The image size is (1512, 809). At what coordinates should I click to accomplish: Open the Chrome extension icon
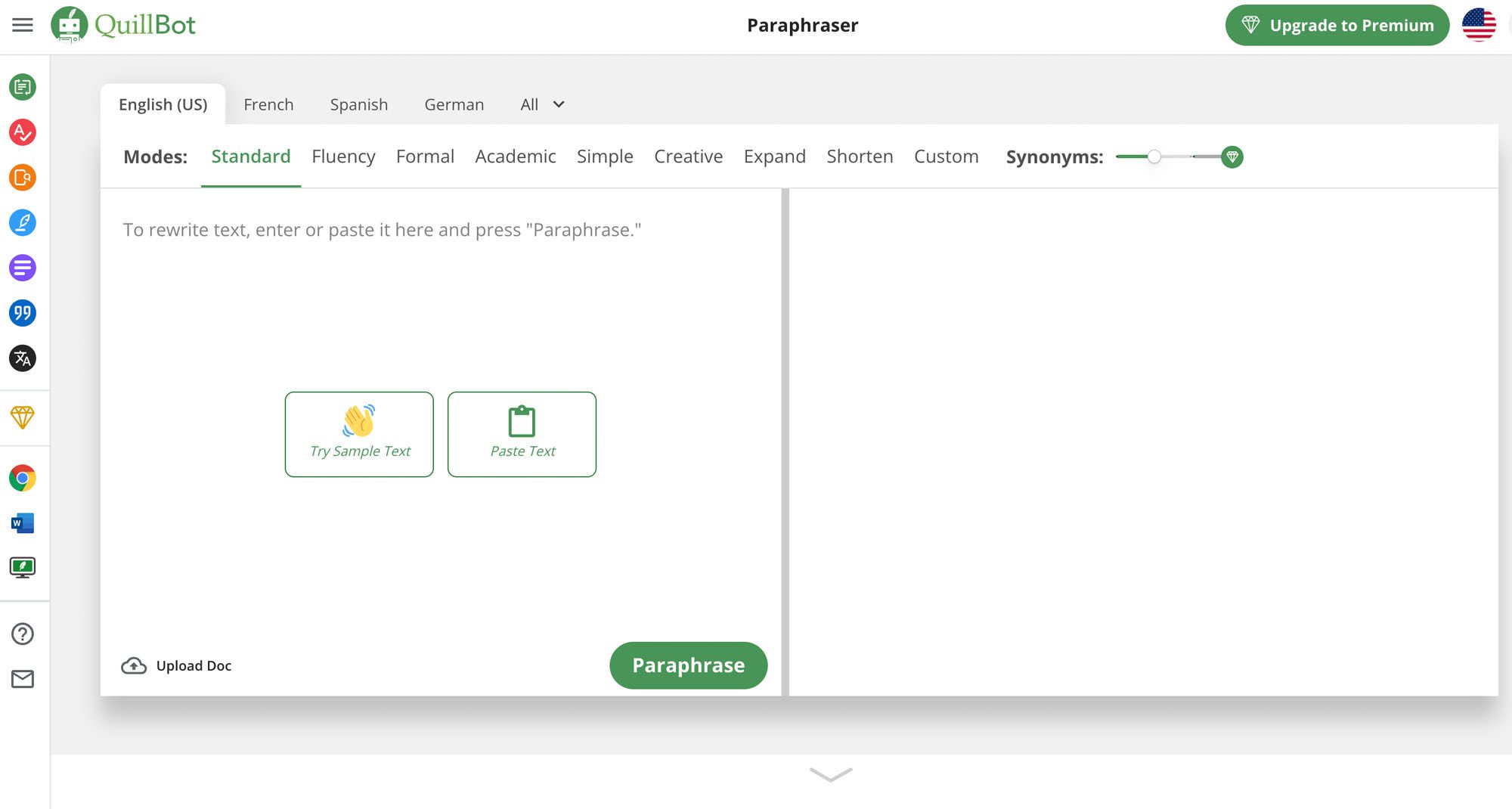[23, 478]
